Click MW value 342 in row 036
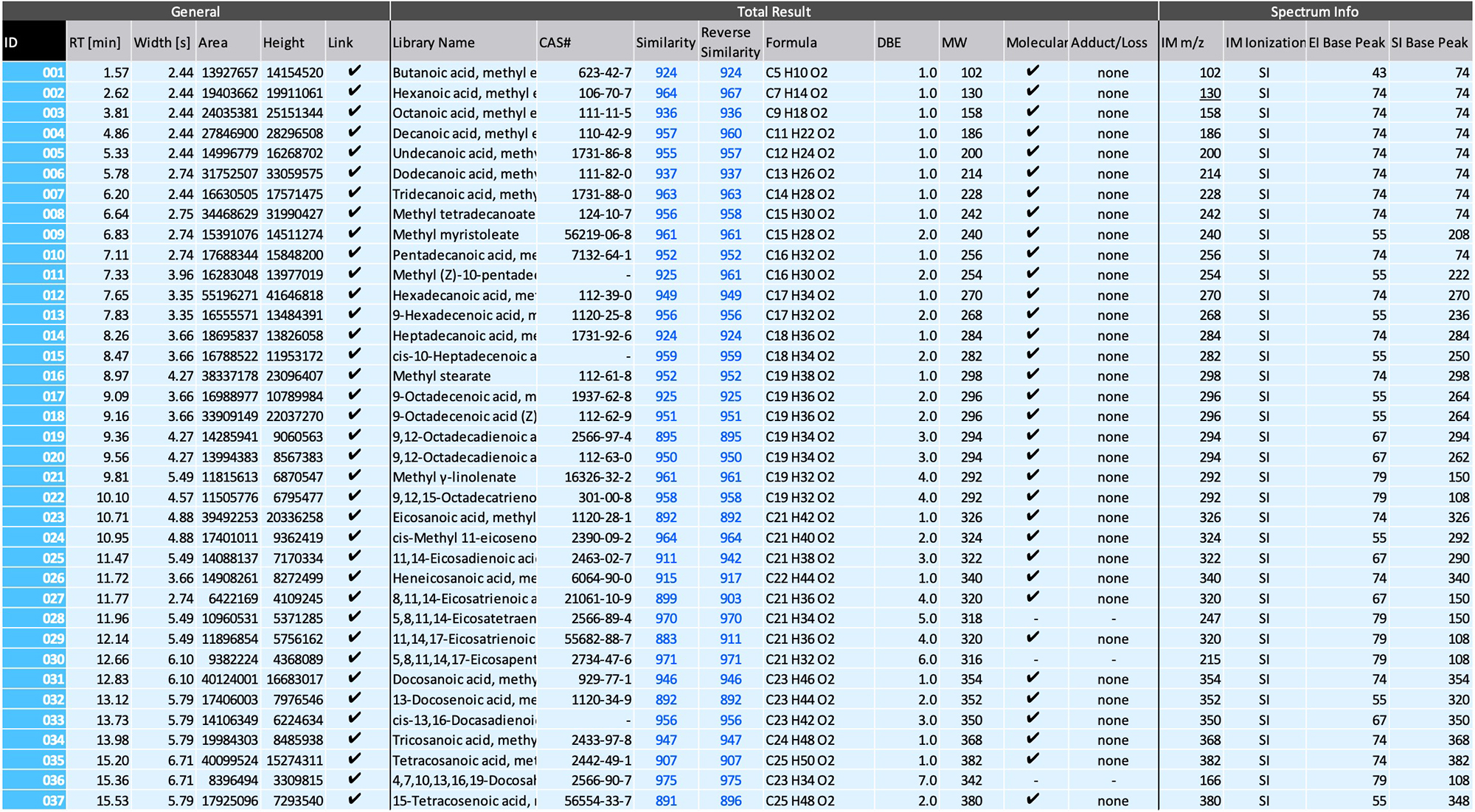This screenshot has height=812, width=1475. click(x=971, y=780)
